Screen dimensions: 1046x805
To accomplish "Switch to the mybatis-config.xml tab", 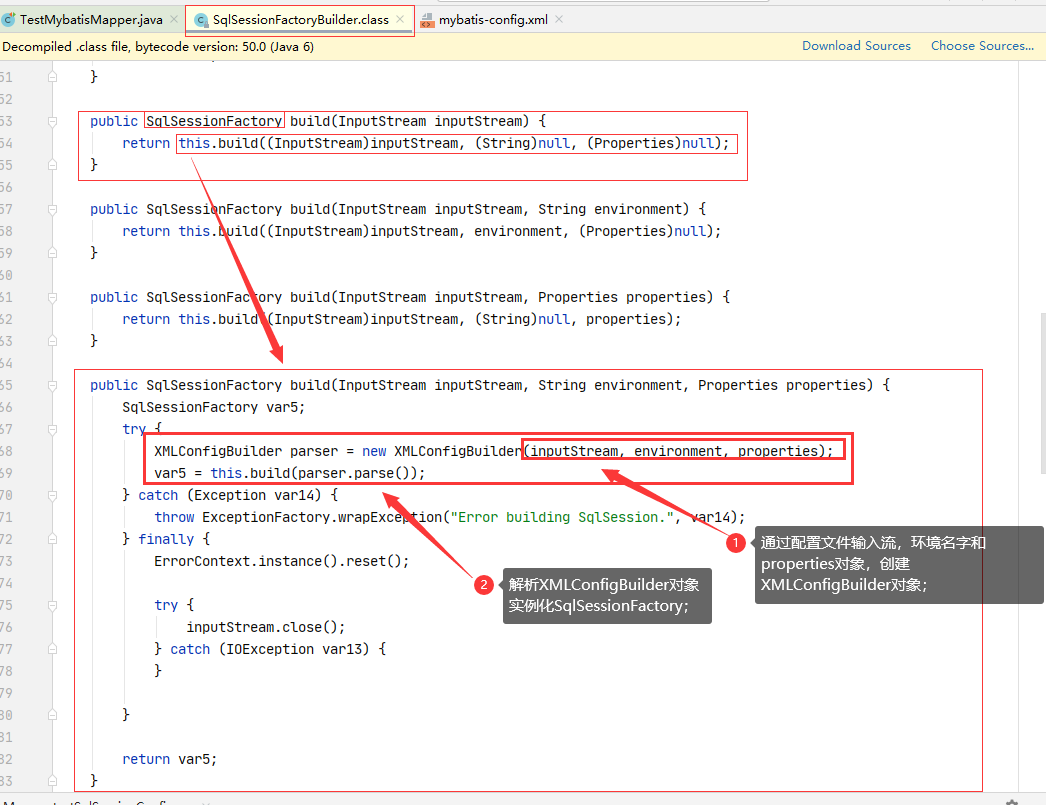I will tap(492, 20).
